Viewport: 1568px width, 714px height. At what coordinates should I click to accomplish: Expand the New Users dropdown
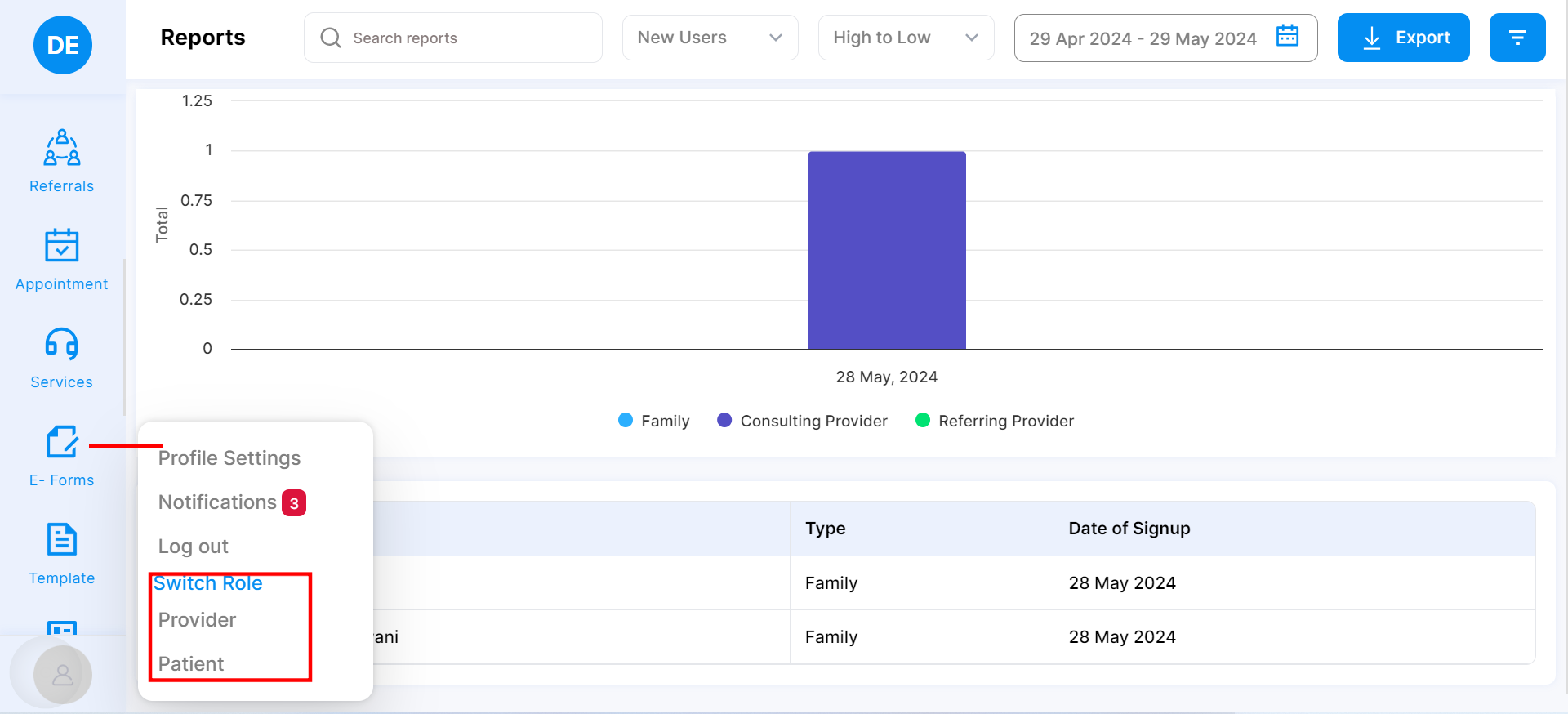click(710, 38)
